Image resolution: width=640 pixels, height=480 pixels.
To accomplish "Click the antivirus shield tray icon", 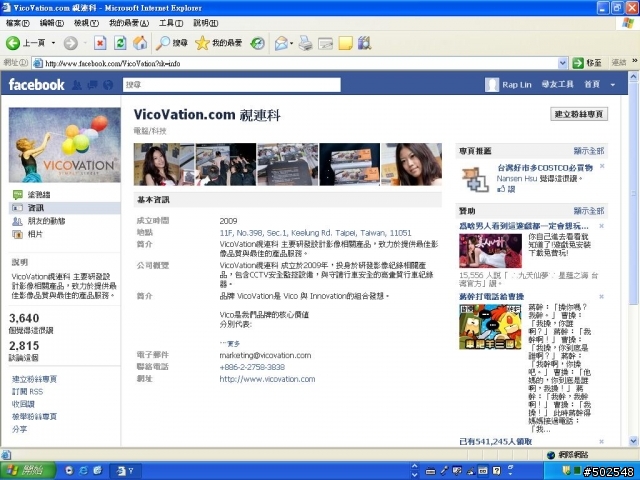I will [566, 471].
